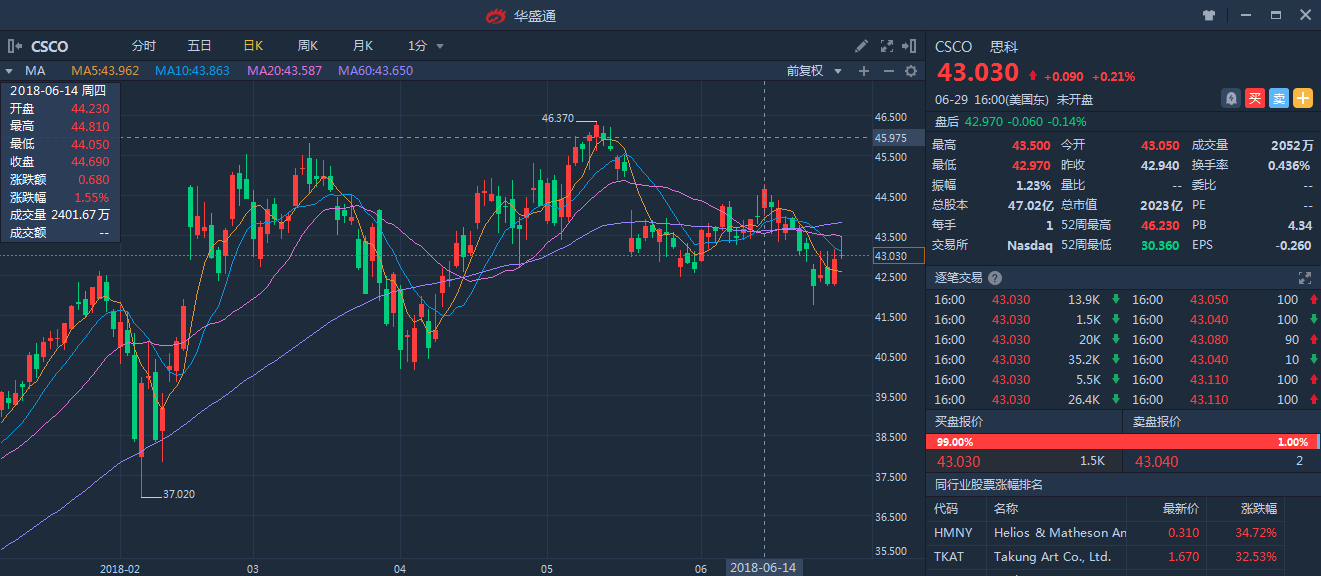Open the skin theme shirt icon

point(1209,15)
